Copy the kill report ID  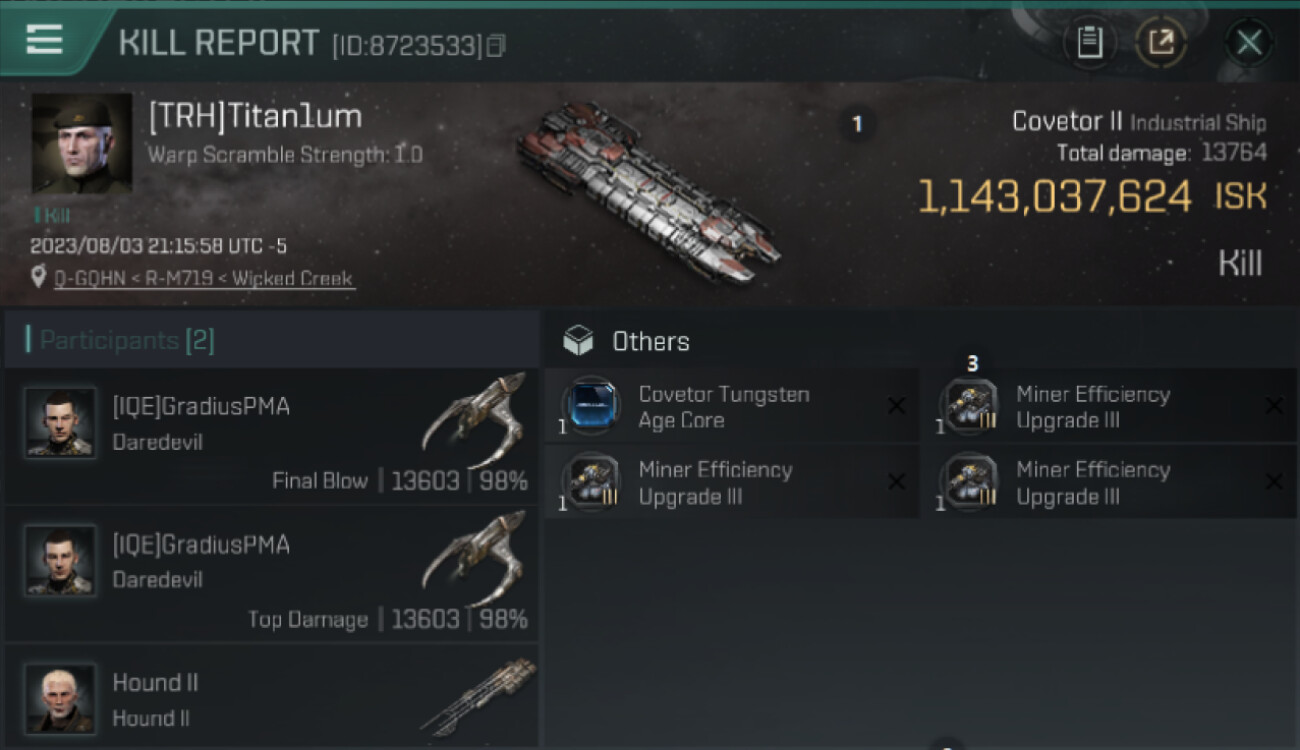pyautogui.click(x=496, y=46)
